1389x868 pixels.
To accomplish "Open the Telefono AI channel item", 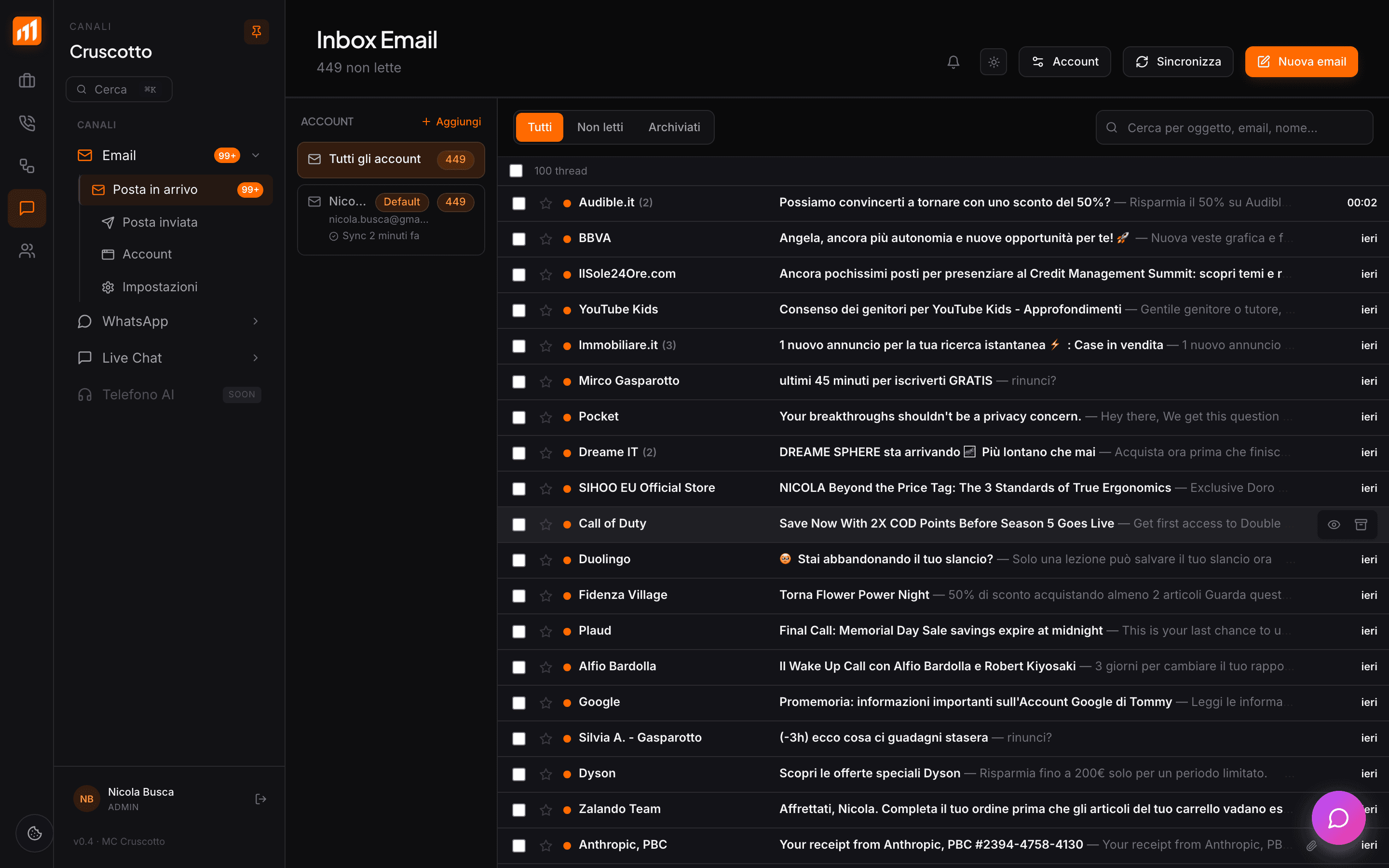I will (x=169, y=394).
